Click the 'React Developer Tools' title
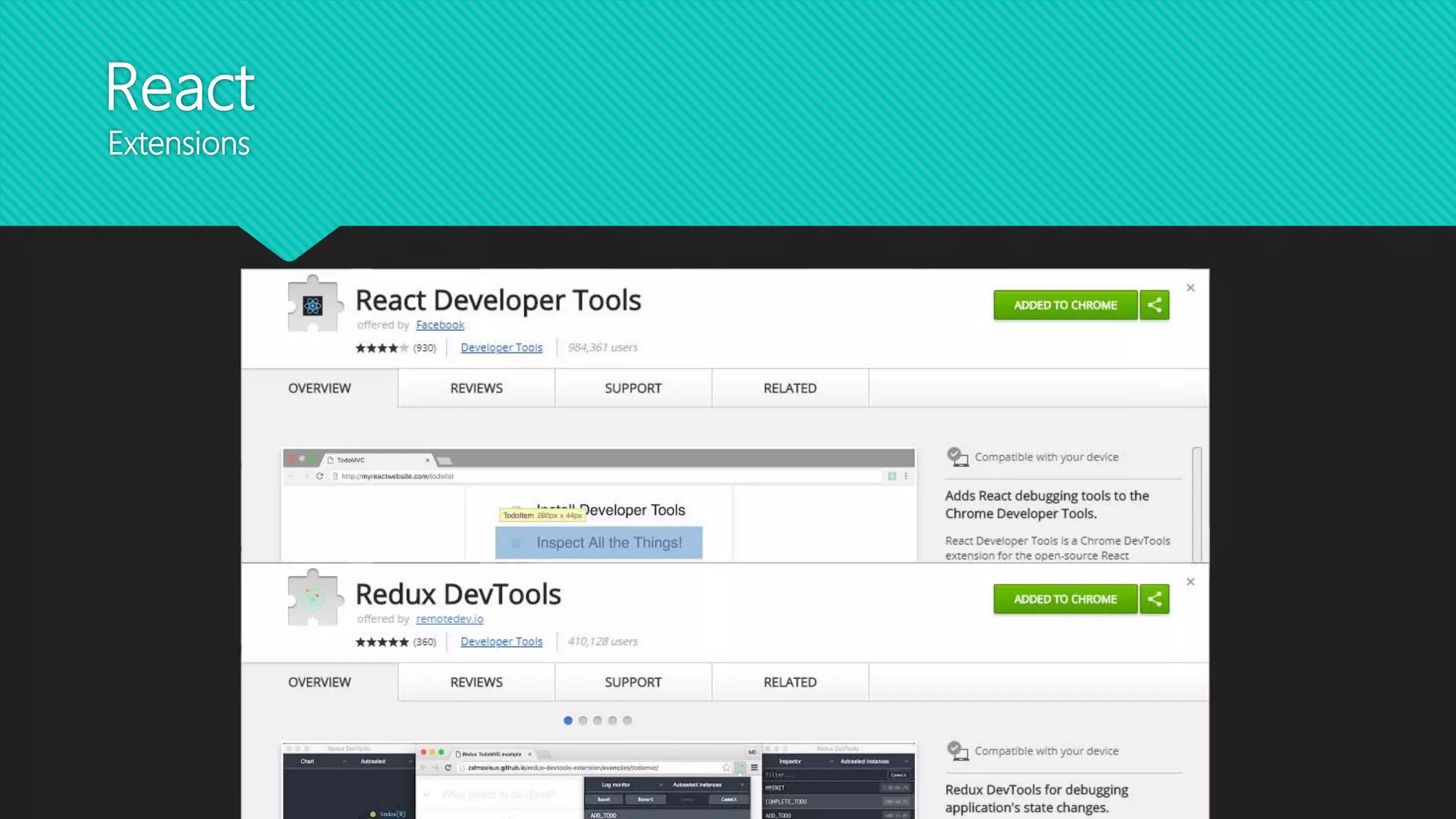The height and width of the screenshot is (819, 1456). click(498, 301)
